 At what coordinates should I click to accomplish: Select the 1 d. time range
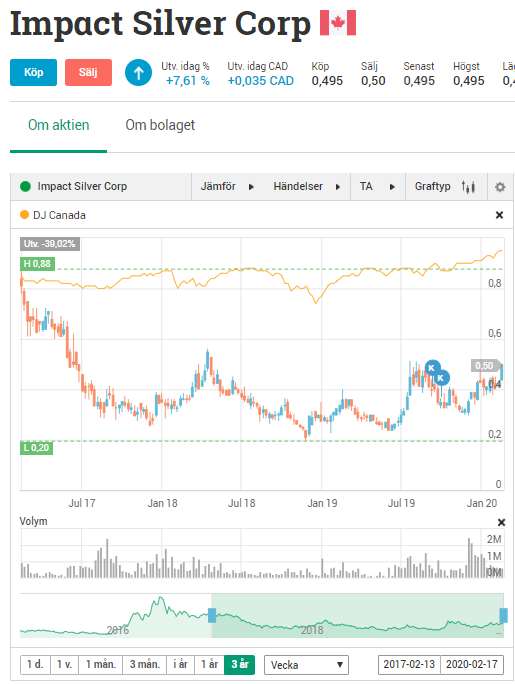click(35, 665)
